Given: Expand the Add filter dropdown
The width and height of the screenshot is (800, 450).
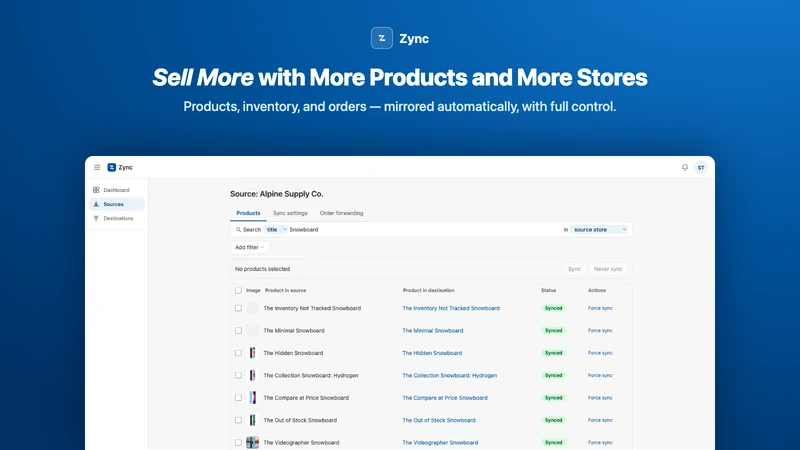Looking at the screenshot, I should (x=249, y=247).
